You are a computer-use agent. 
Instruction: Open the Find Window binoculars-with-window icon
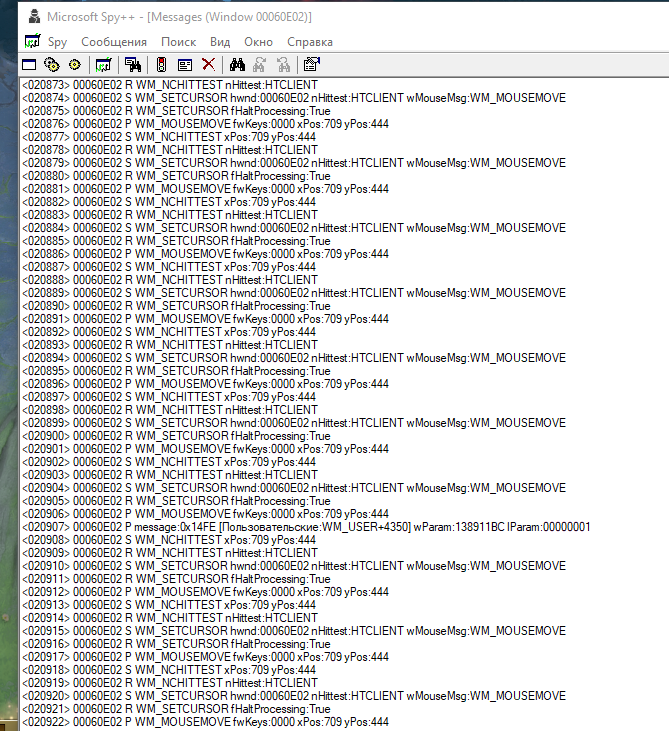(x=133, y=65)
